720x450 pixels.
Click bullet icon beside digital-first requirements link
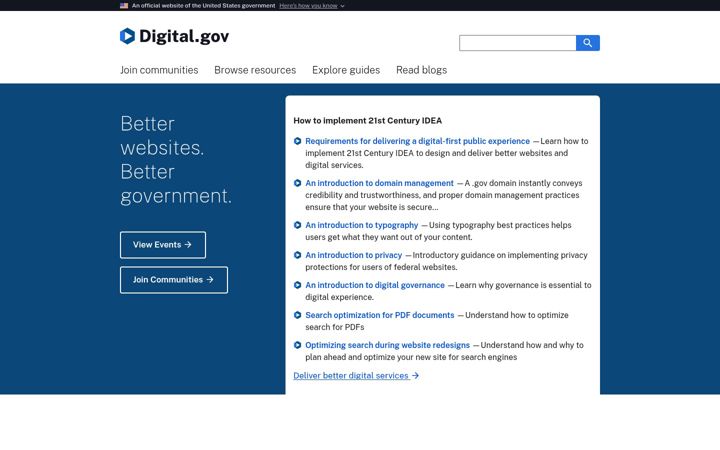(x=298, y=141)
